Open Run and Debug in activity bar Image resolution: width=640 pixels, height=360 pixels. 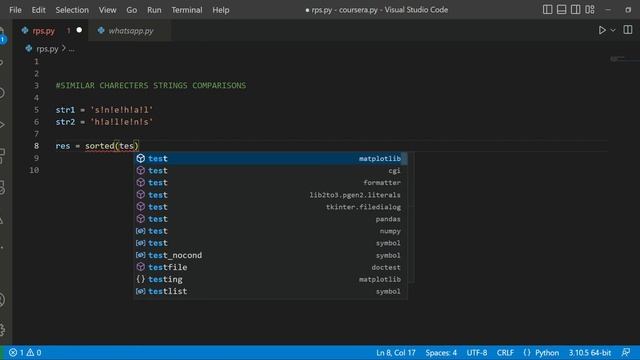(x=2, y=124)
